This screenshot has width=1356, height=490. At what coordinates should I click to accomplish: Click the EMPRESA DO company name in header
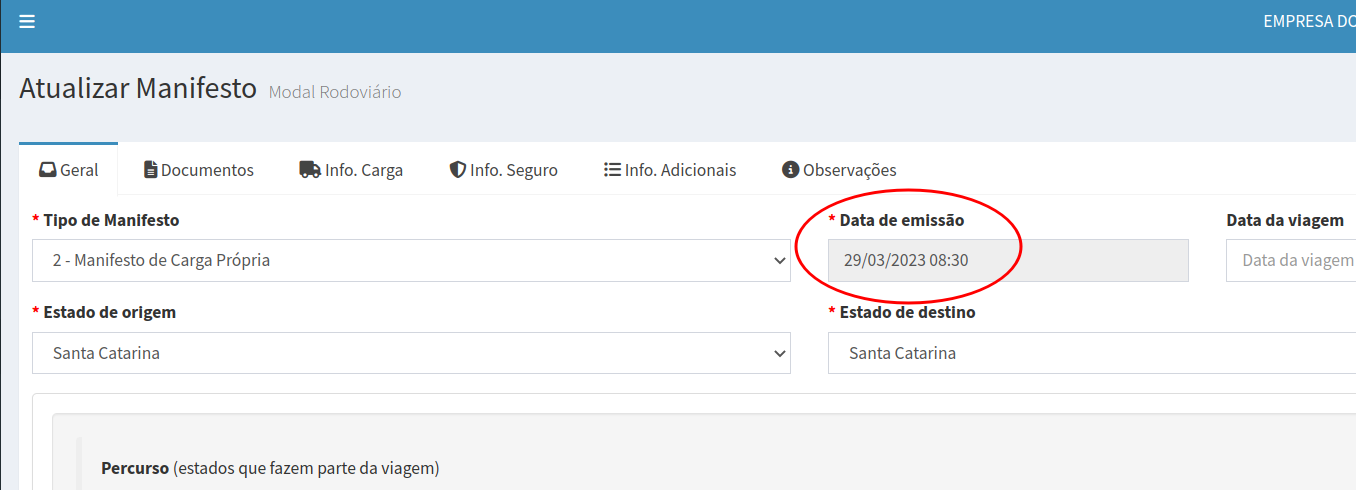1308,22
